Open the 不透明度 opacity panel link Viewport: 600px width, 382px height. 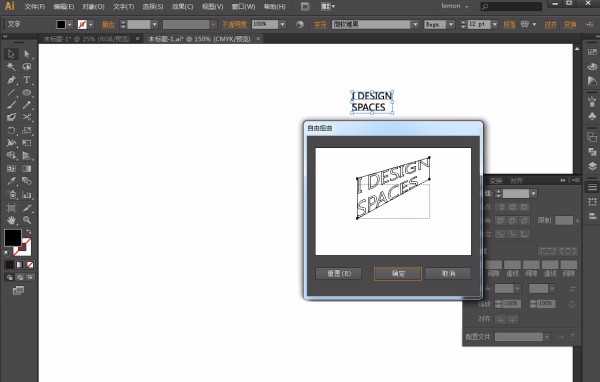[235, 24]
